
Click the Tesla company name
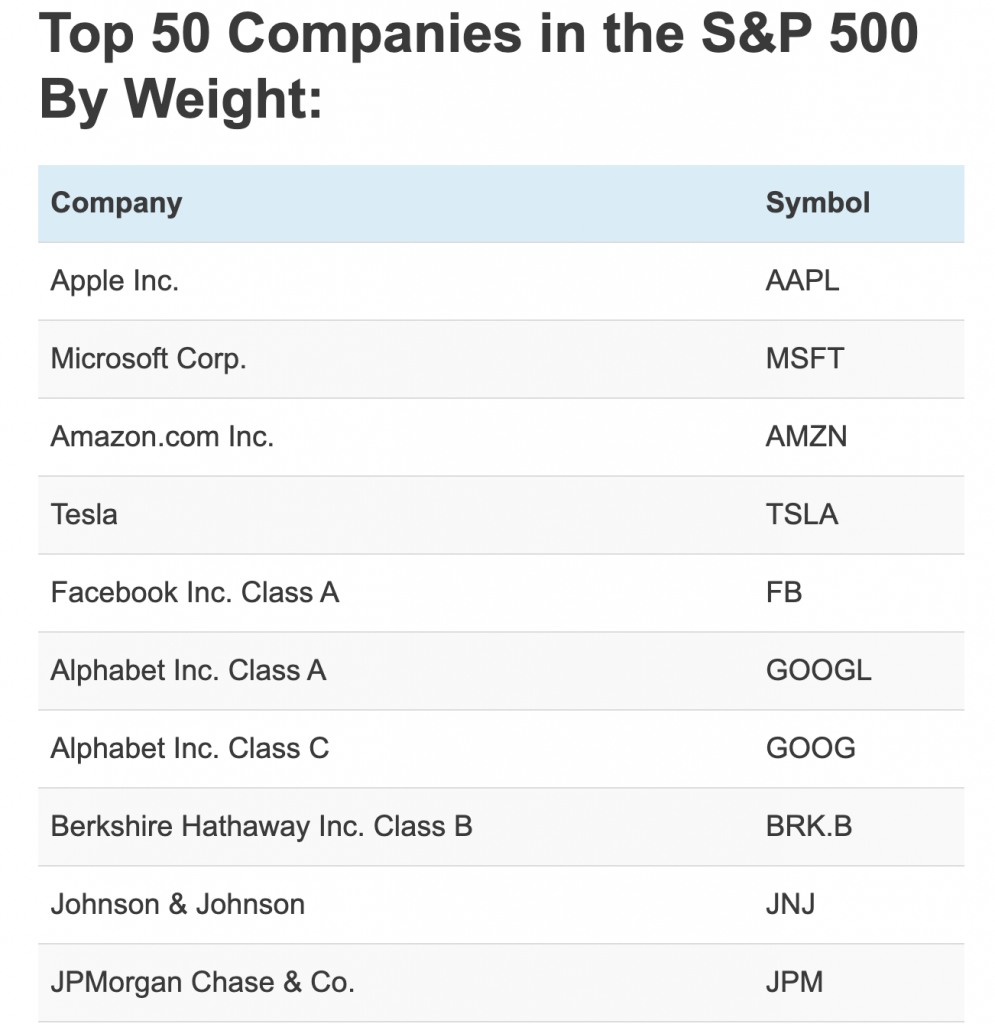tap(84, 515)
